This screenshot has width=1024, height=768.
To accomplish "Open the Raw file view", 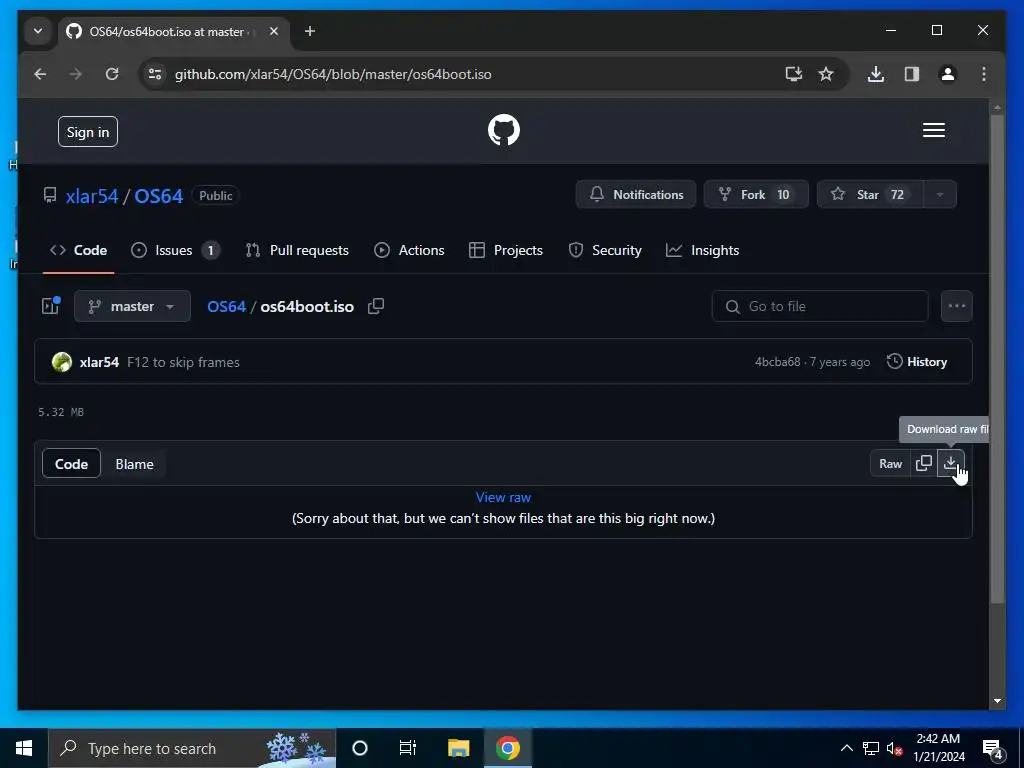I will click(890, 463).
